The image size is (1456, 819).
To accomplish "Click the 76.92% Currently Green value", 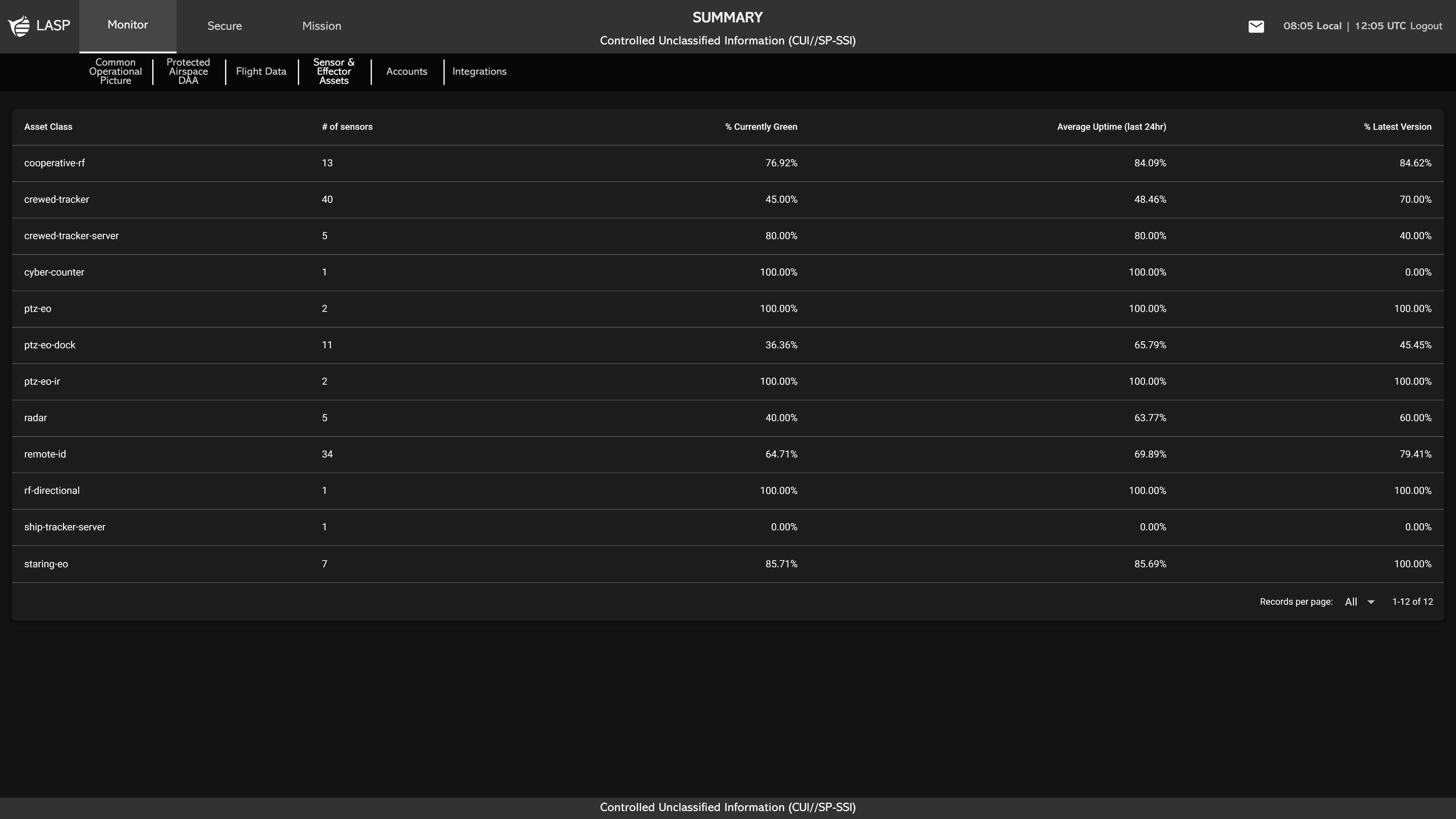I will (x=781, y=164).
